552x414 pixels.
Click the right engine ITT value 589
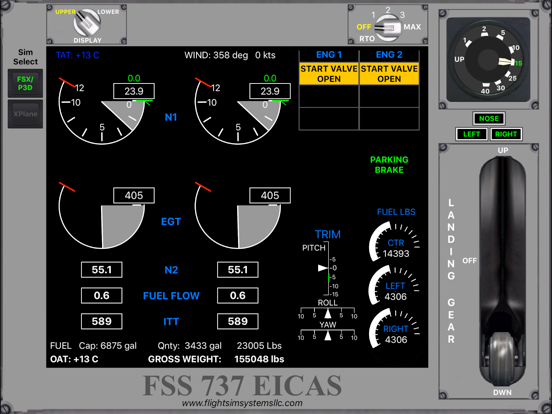(238, 321)
